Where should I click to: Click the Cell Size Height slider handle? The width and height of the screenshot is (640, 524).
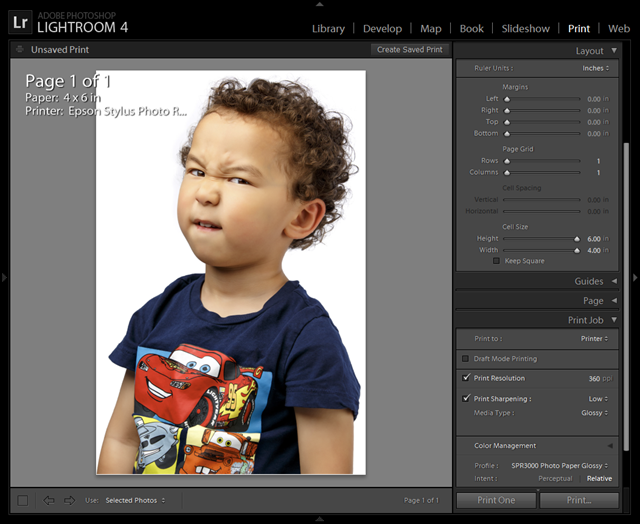[576, 239]
